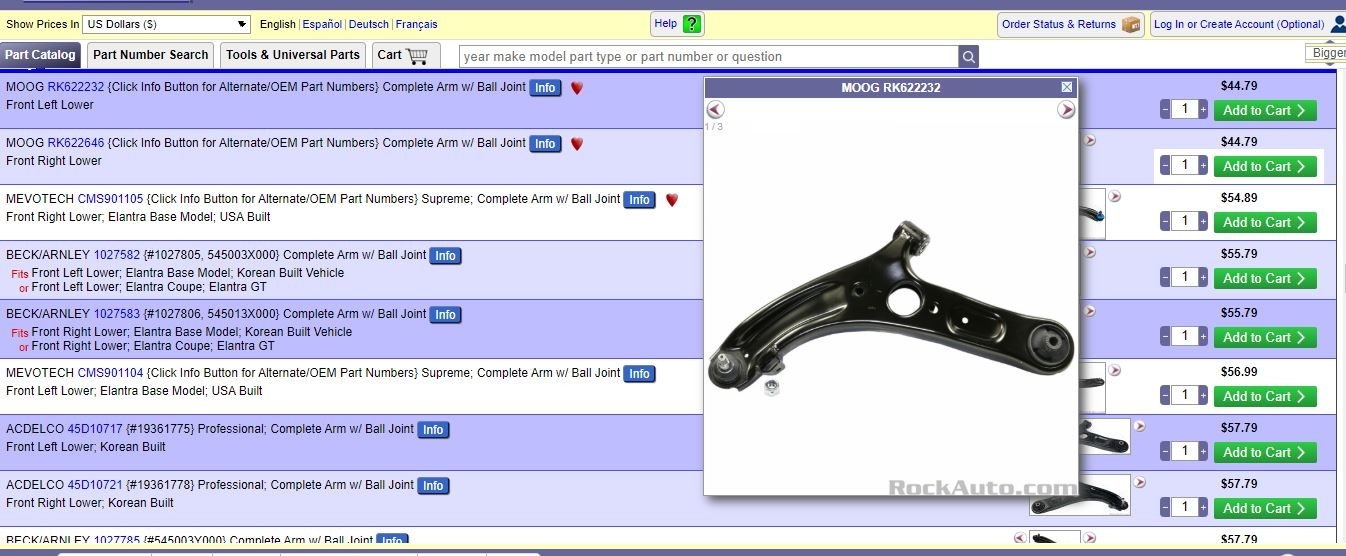Close the MOOG RK622232 image popup
The image size is (1346, 556).
pos(1067,88)
